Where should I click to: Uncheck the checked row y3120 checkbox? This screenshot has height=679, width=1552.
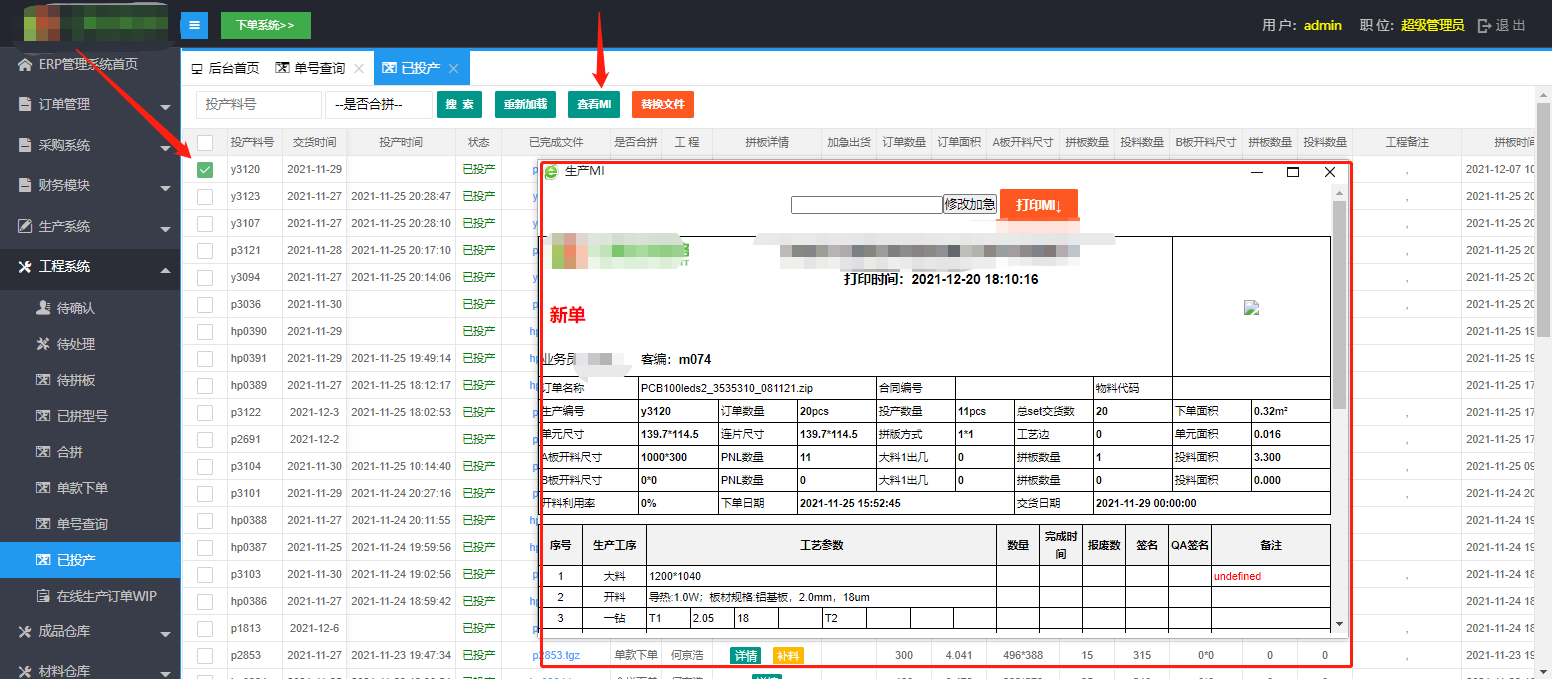tap(205, 170)
